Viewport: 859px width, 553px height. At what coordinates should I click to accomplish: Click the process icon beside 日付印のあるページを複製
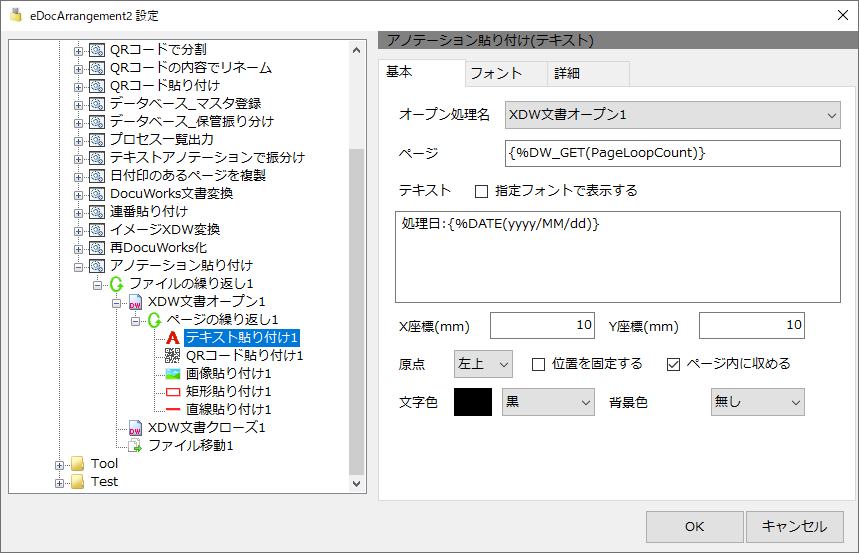(97, 176)
